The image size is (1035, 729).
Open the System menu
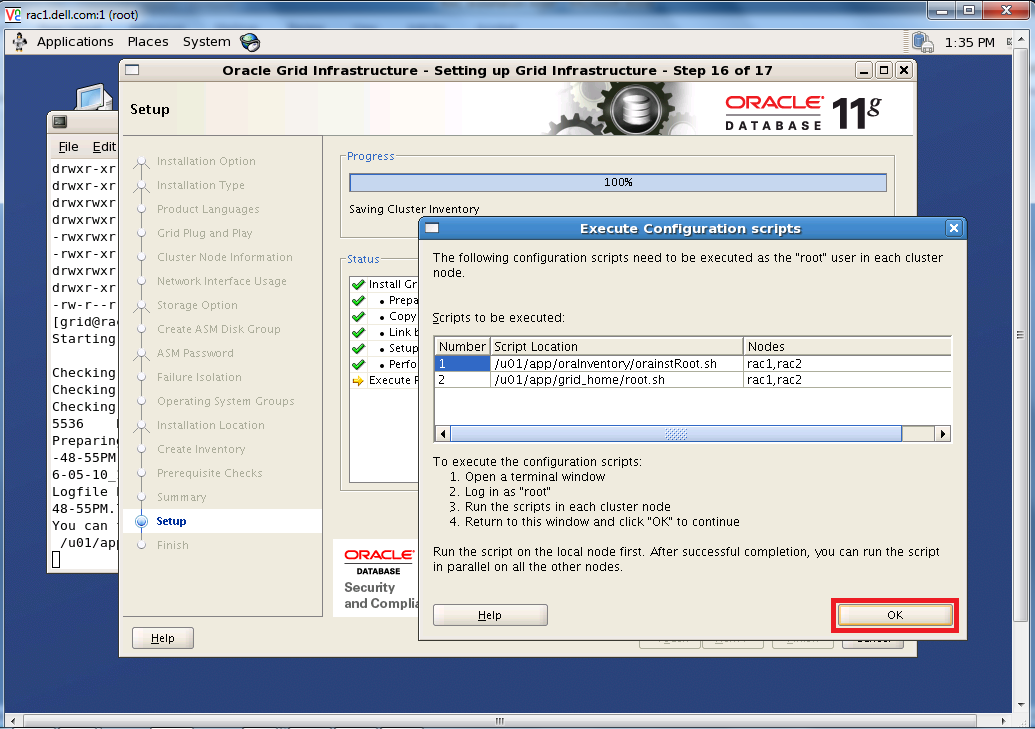(207, 42)
